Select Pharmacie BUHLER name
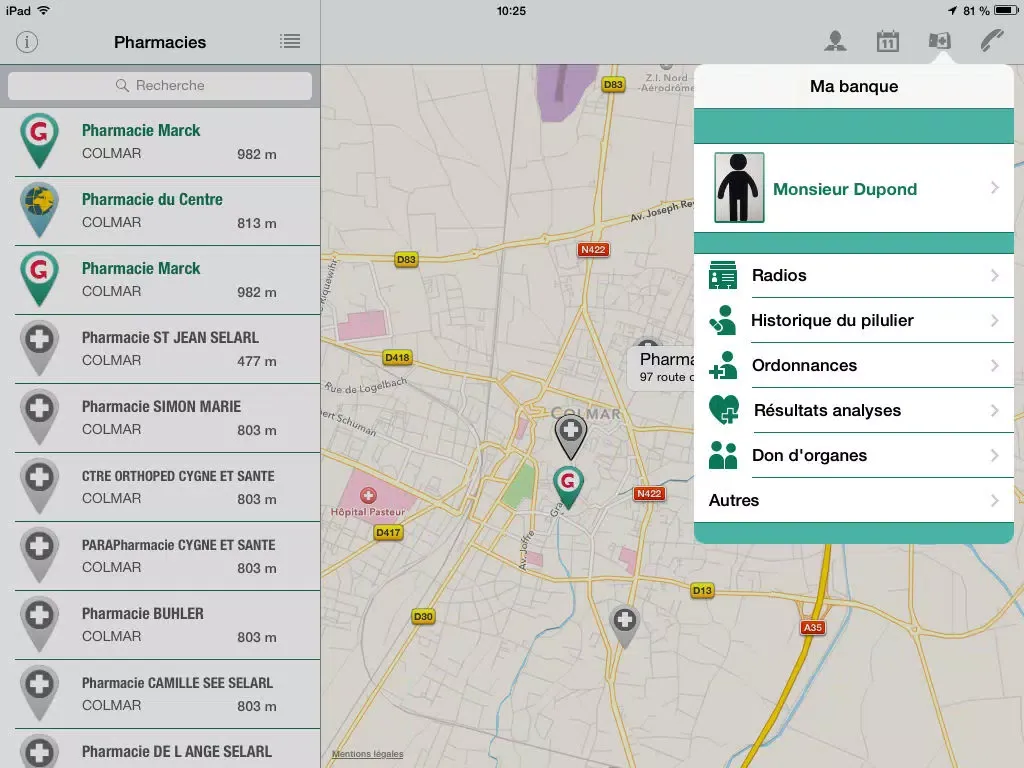Image resolution: width=1024 pixels, height=768 pixels. pyautogui.click(x=142, y=614)
